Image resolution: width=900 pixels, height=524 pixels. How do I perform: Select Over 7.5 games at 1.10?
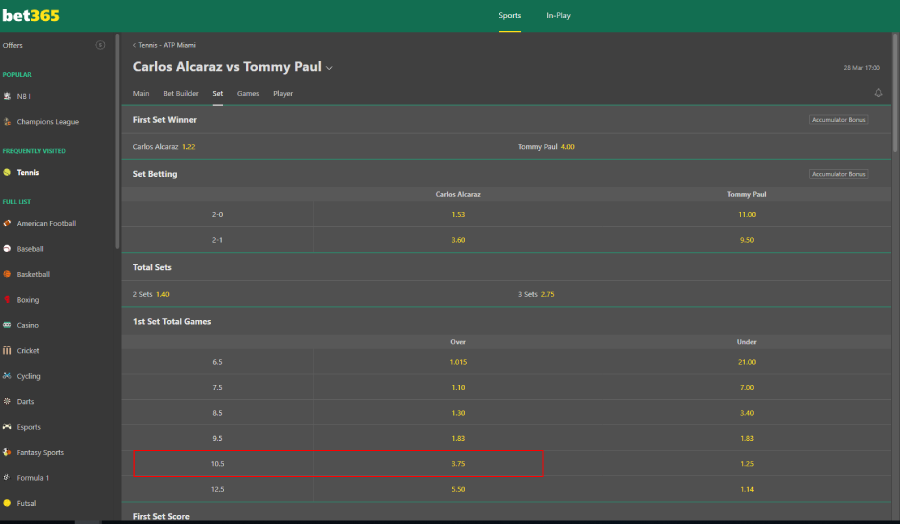pos(458,387)
